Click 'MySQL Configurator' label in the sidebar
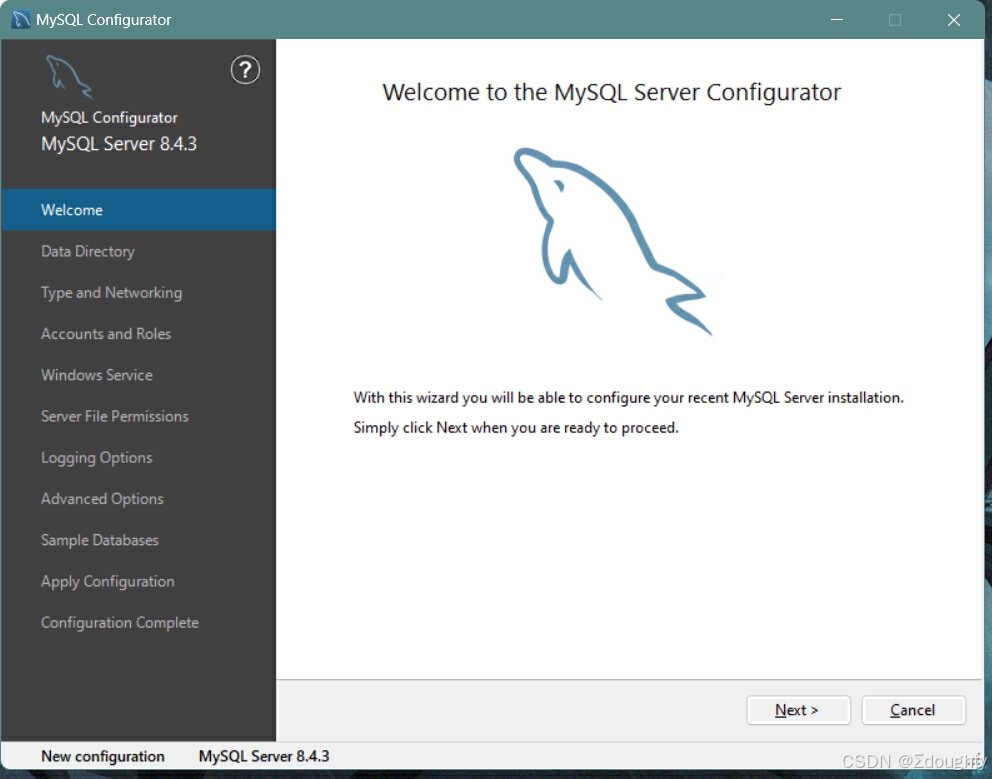 (x=109, y=118)
